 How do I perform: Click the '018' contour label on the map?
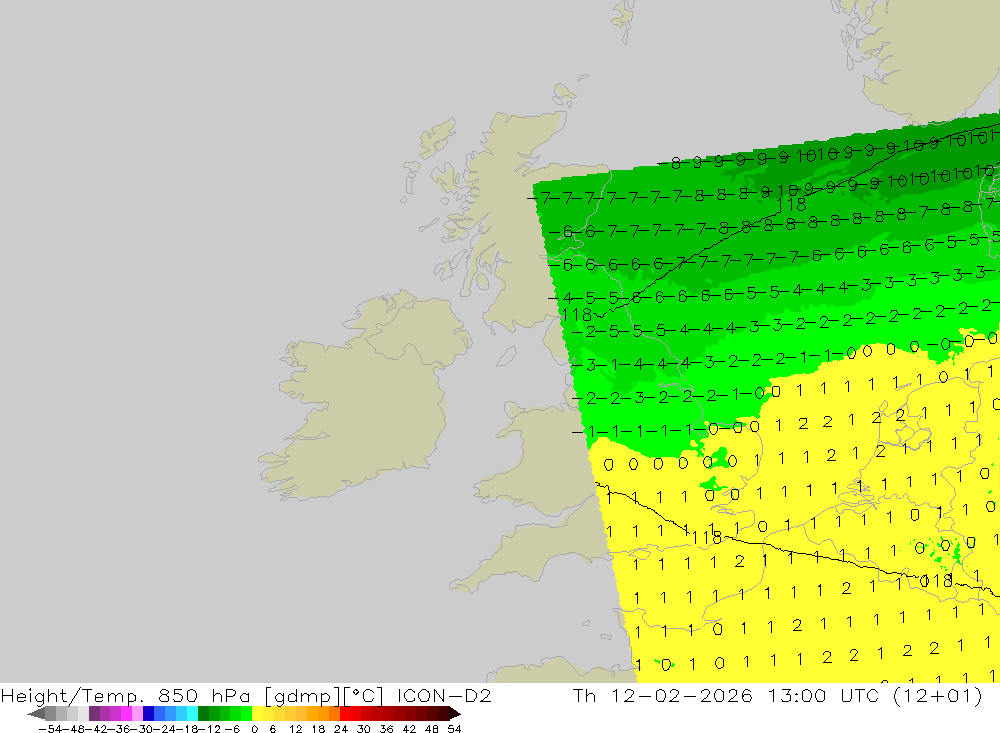click(936, 581)
